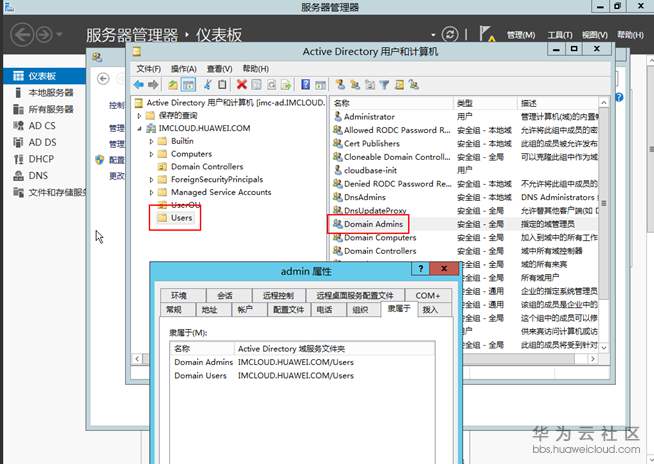Click the Filter funnel icon
The width and height of the screenshot is (654, 464).
pyautogui.click(x=384, y=85)
